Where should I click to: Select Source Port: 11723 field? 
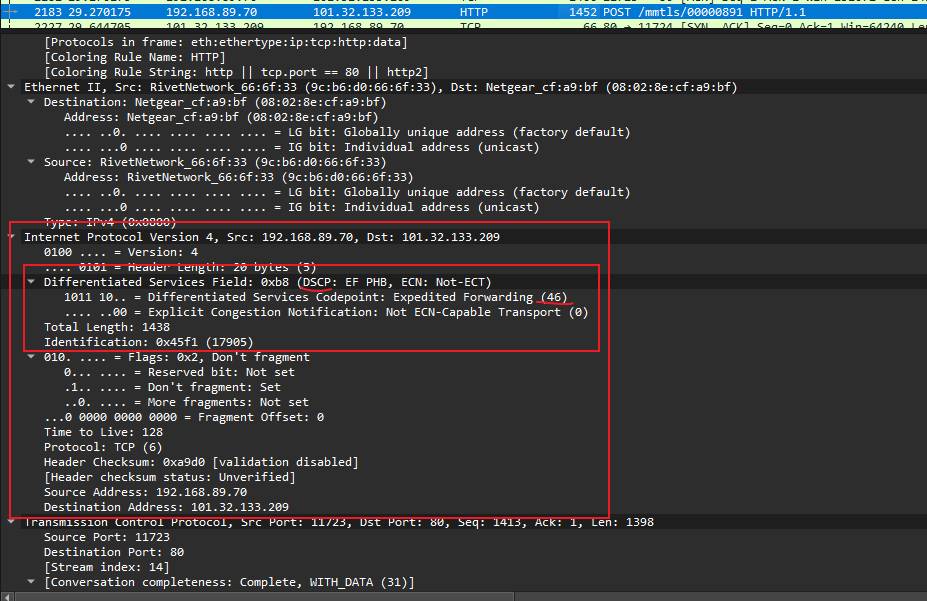click(107, 537)
